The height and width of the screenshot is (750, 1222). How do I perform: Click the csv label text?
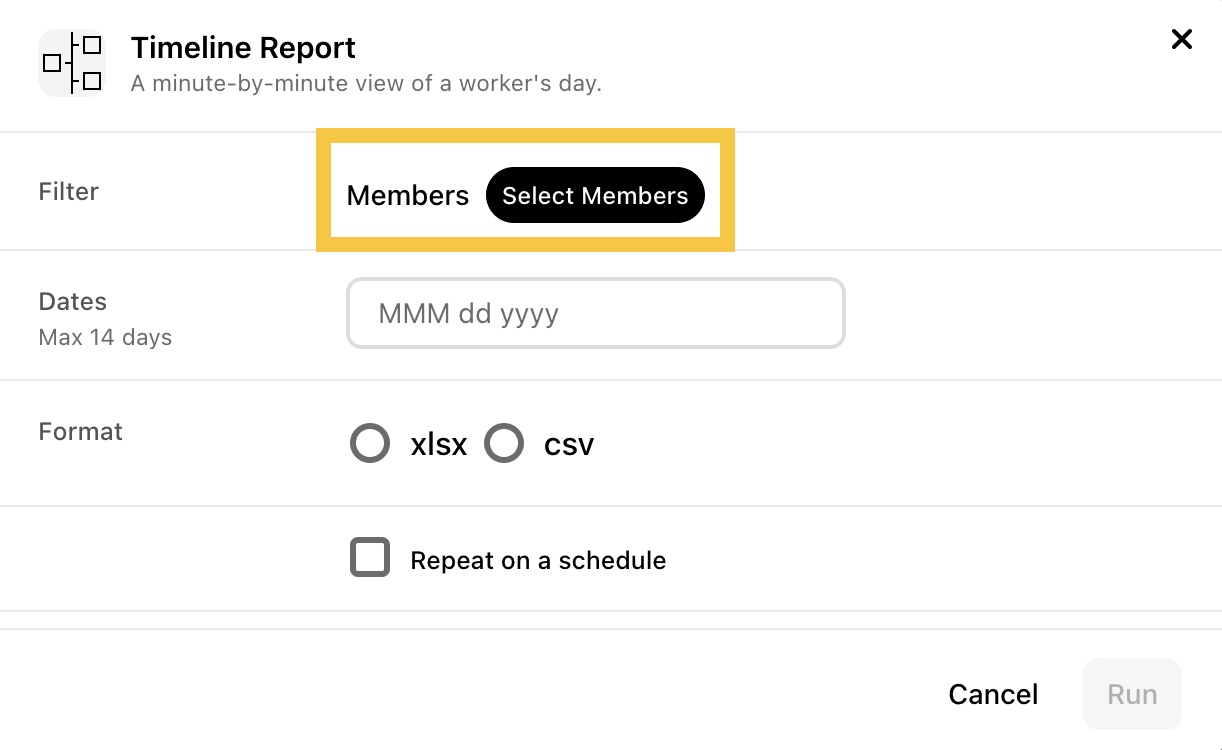coord(569,444)
